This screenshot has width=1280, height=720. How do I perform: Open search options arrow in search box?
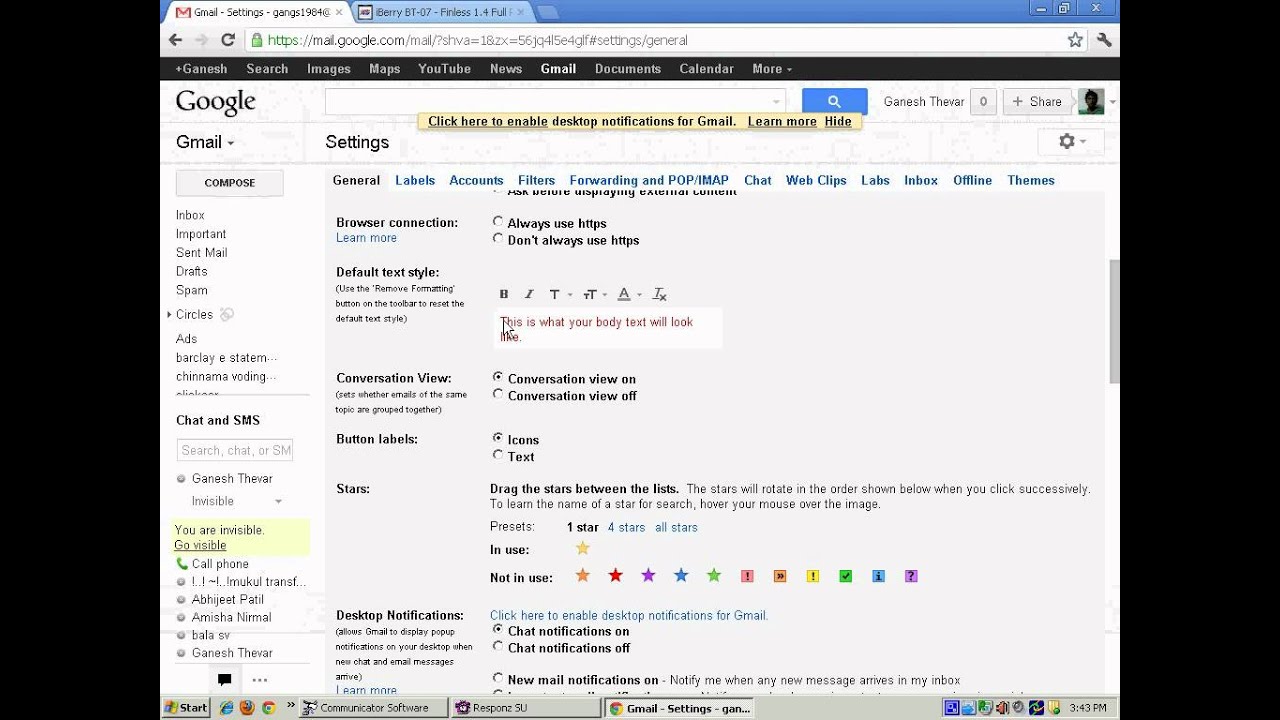coord(776,101)
